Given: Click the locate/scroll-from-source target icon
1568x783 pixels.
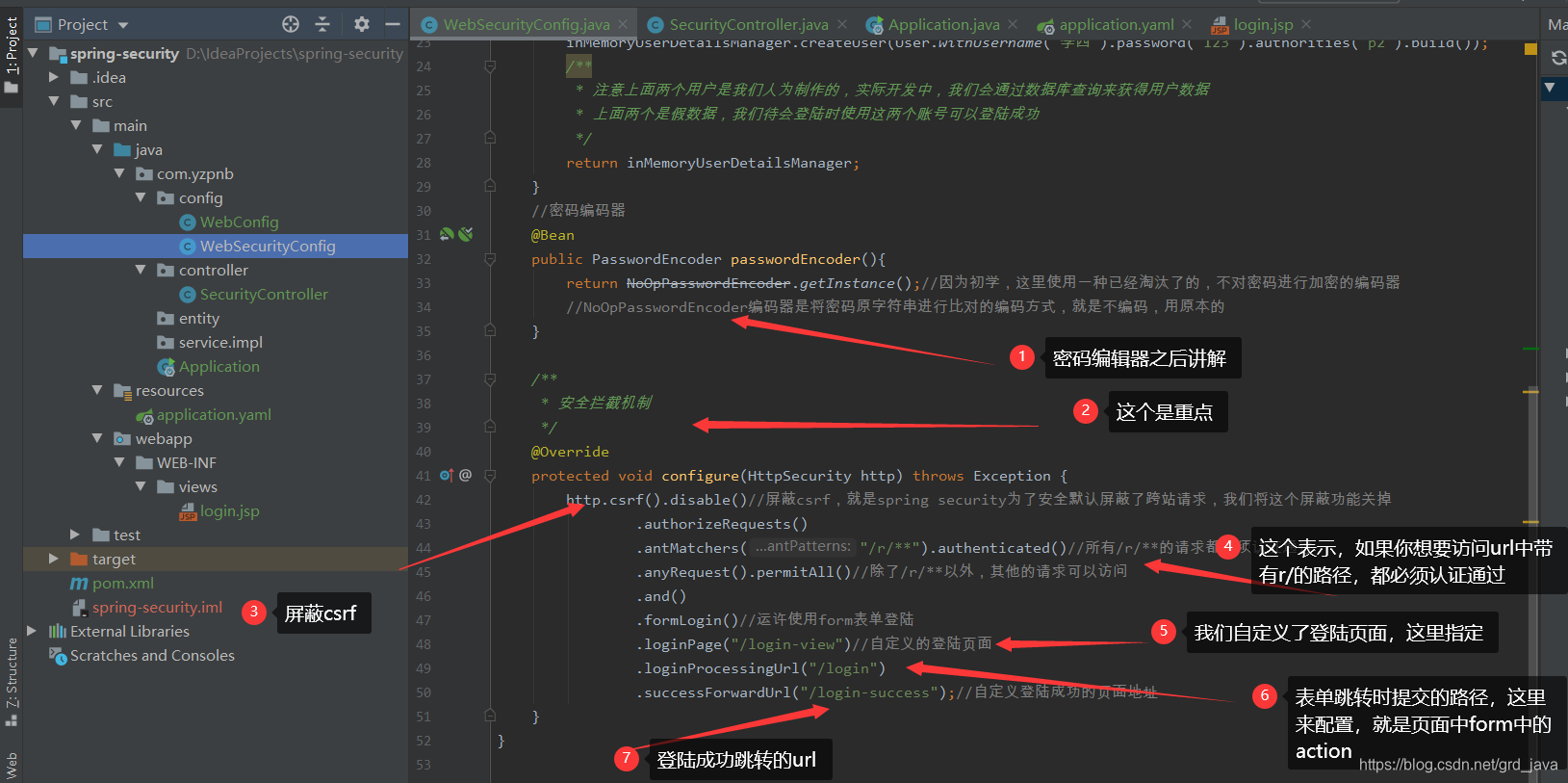Looking at the screenshot, I should pyautogui.click(x=291, y=24).
